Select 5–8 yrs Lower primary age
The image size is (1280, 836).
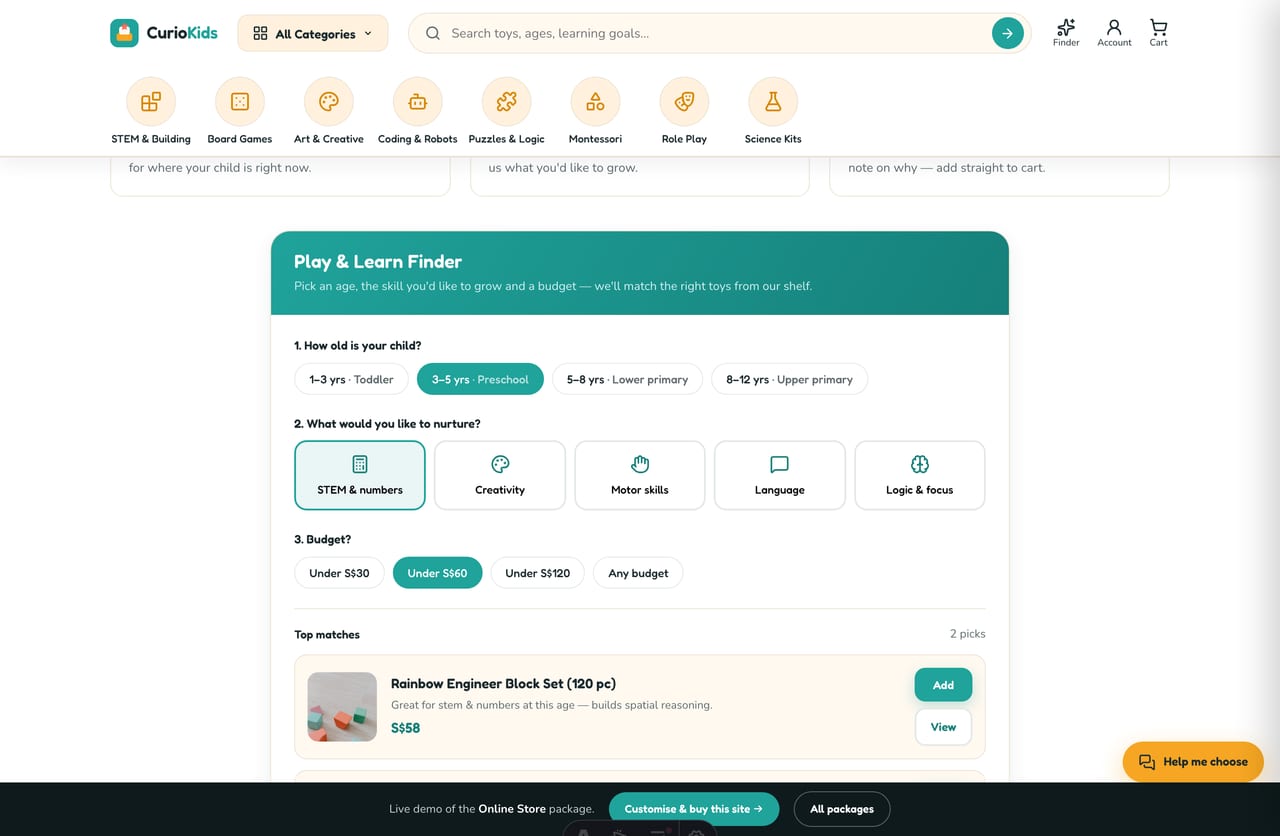pos(627,379)
